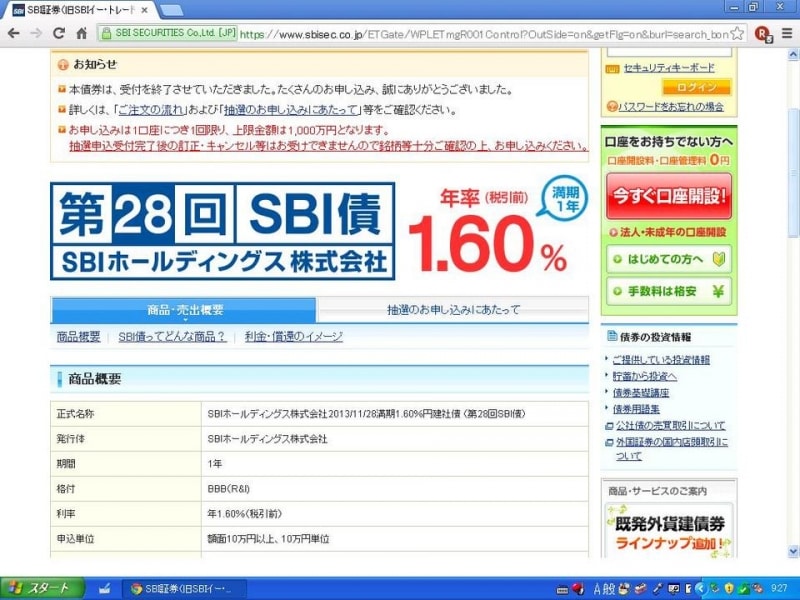This screenshot has width=800, height=600.
Task: Open the 利金・償還のイメージ link
Action: [x=293, y=337]
